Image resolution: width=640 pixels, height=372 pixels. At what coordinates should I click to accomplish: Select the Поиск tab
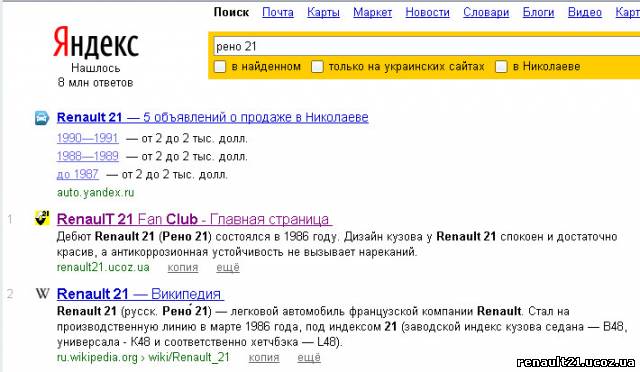[x=231, y=12]
